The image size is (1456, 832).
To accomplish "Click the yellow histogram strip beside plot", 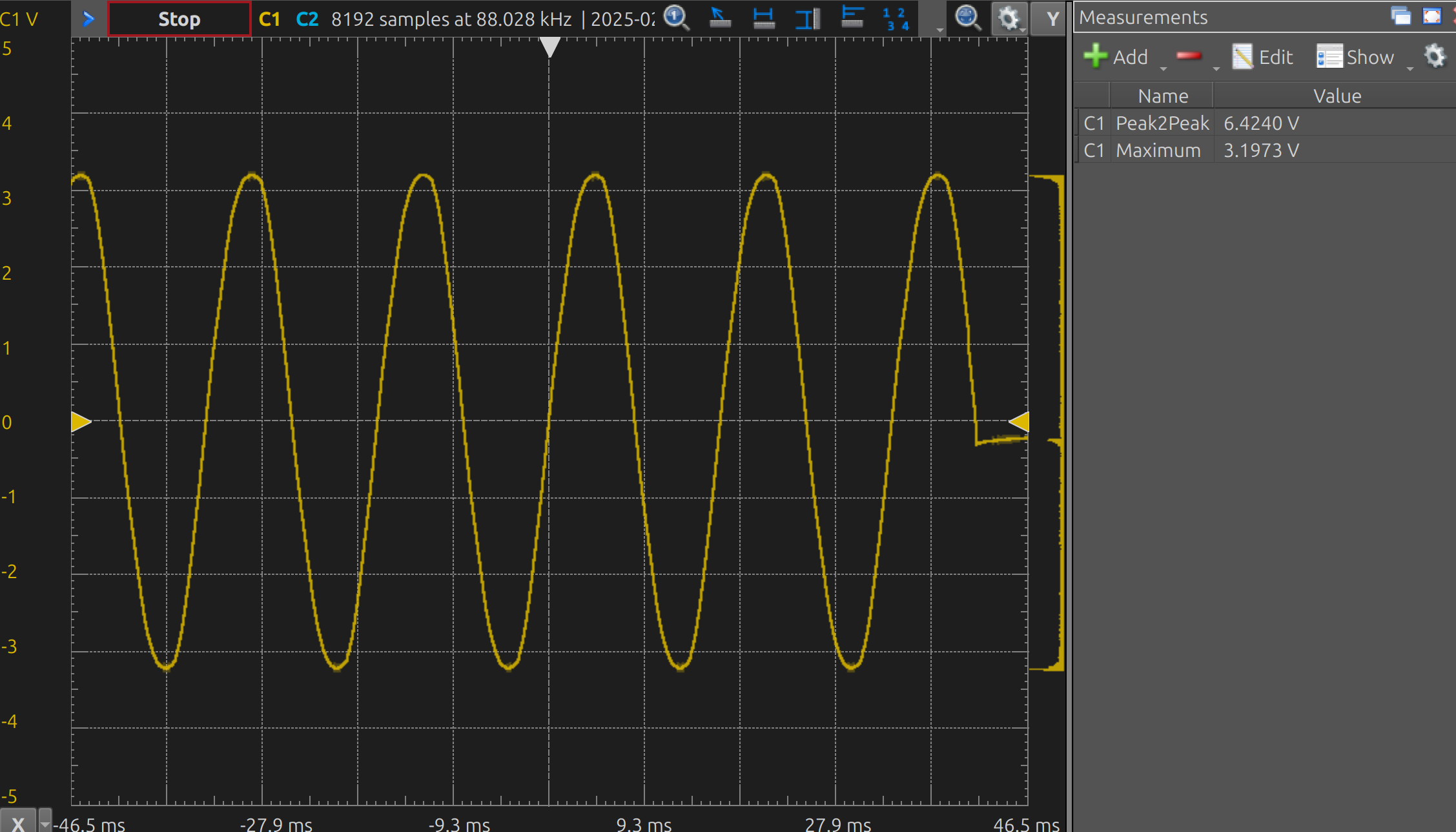I will click(1047, 422).
